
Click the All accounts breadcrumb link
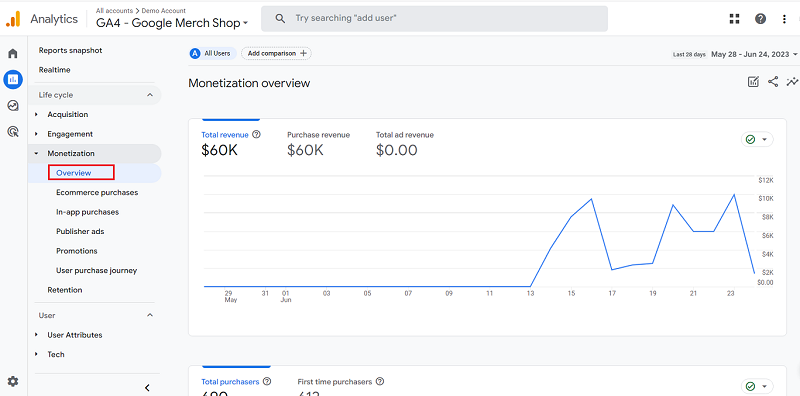(x=114, y=10)
